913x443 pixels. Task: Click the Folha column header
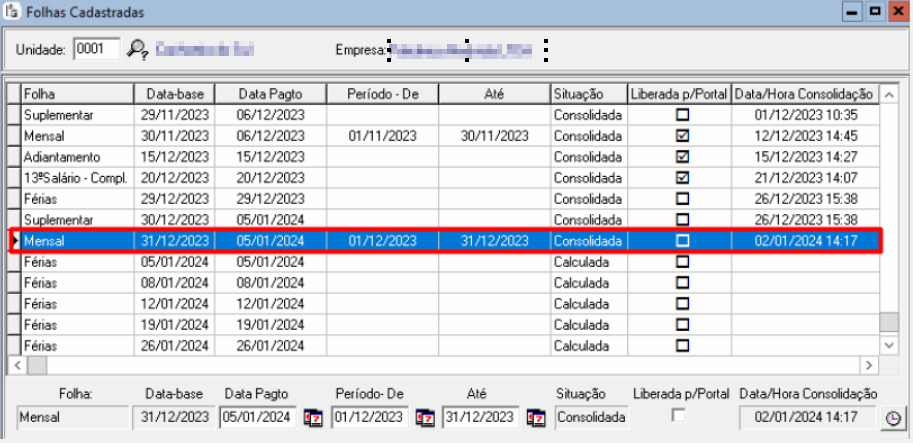pyautogui.click(x=76, y=93)
